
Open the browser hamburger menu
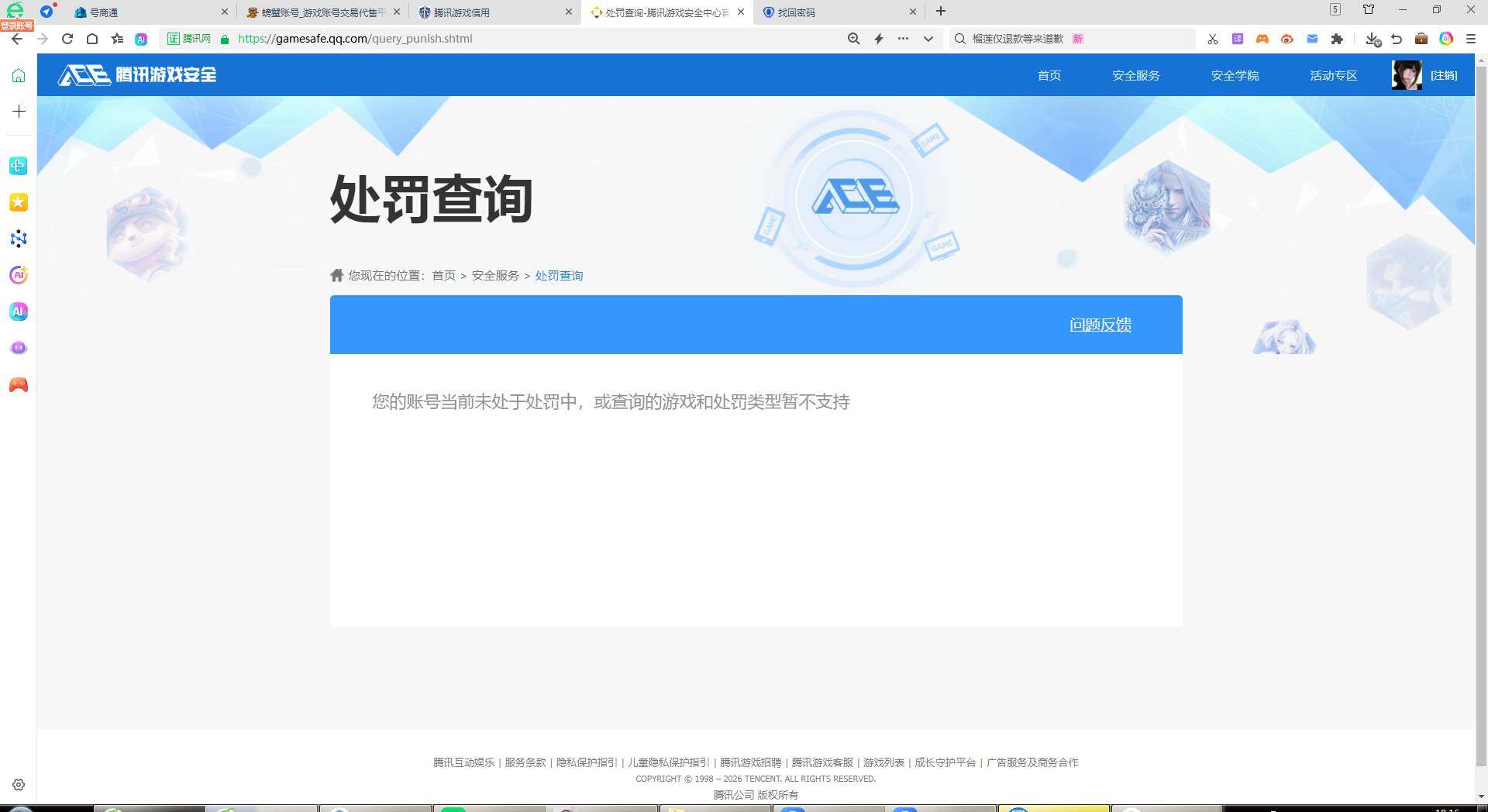pos(1471,39)
